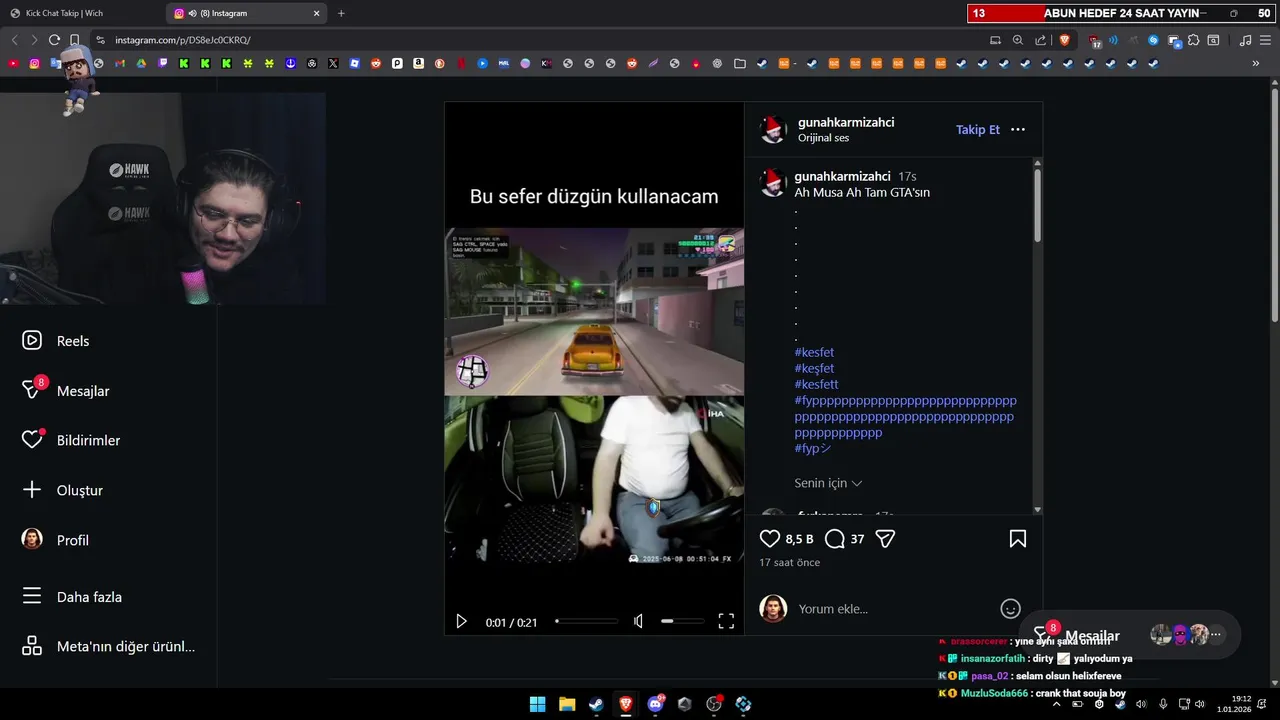Open the media control music note icon

pos(1245,40)
